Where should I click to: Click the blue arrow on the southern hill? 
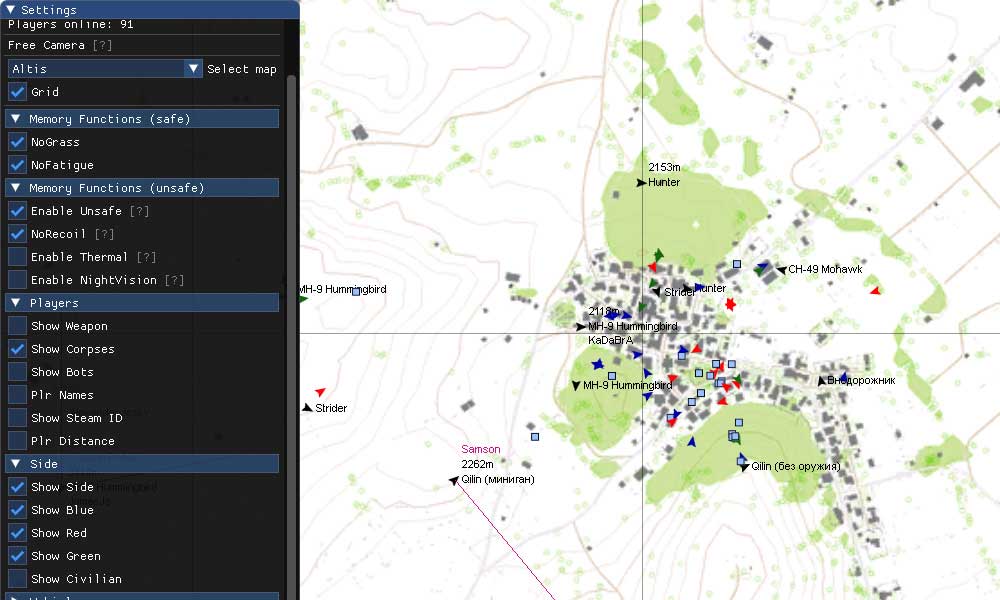[x=691, y=441]
